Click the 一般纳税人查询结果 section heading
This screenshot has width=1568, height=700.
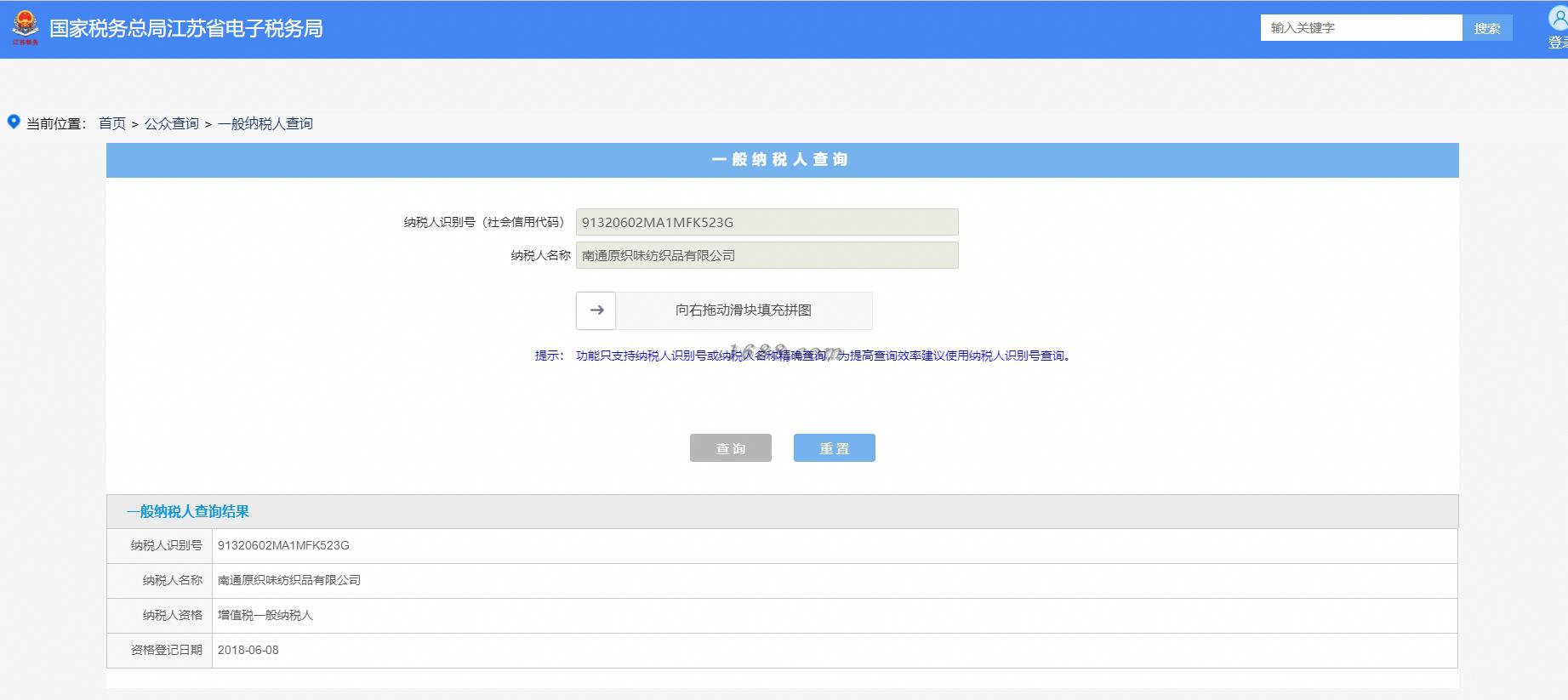(x=188, y=511)
